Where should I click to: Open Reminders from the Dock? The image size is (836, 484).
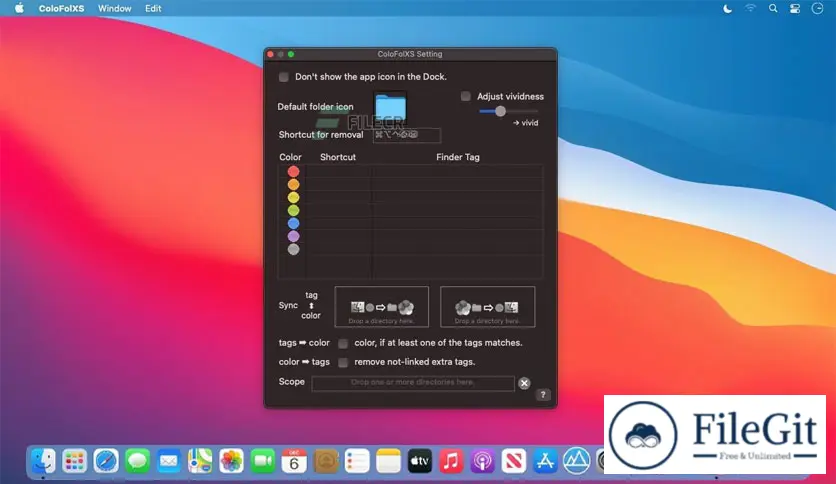click(357, 461)
